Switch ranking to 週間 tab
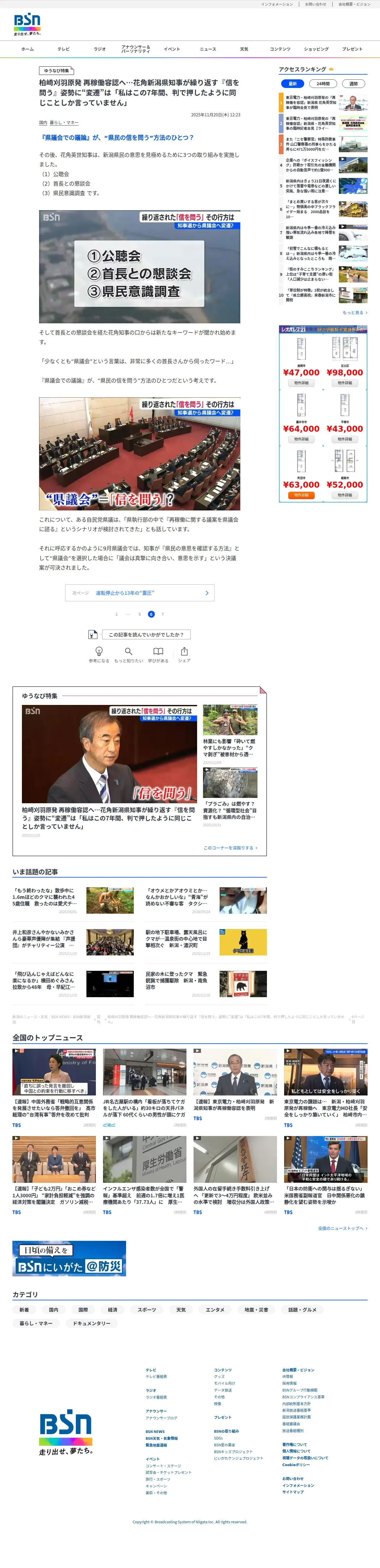This screenshot has width=380, height=1568. [353, 84]
